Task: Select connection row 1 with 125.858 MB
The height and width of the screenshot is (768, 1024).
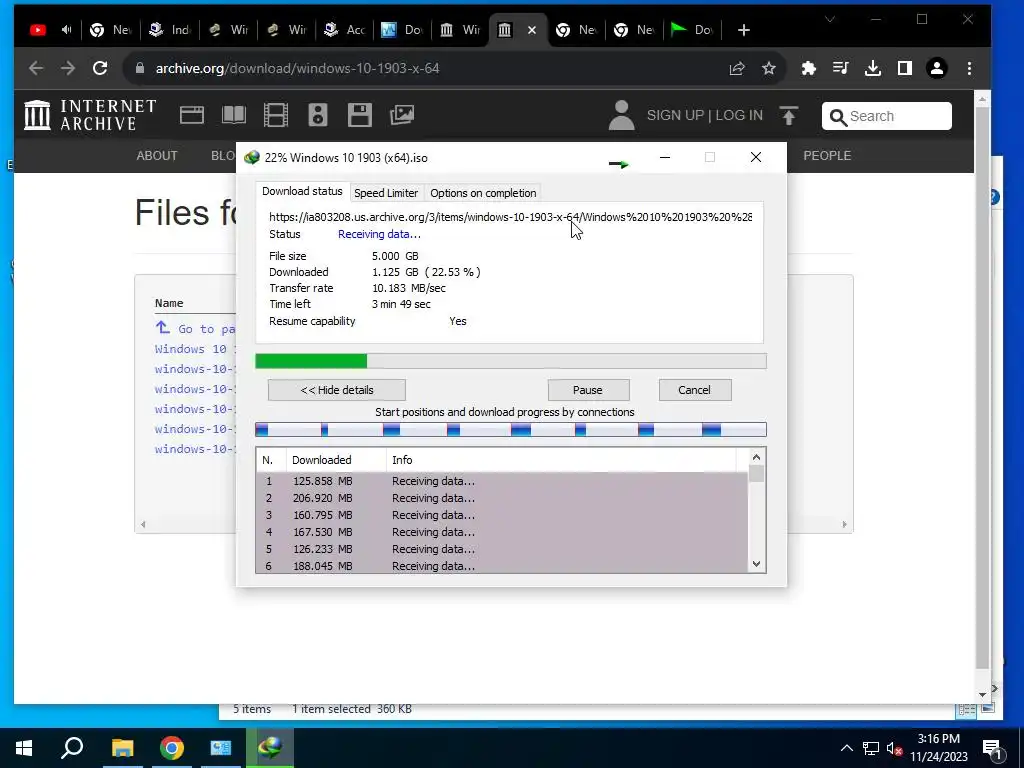Action: (x=502, y=481)
